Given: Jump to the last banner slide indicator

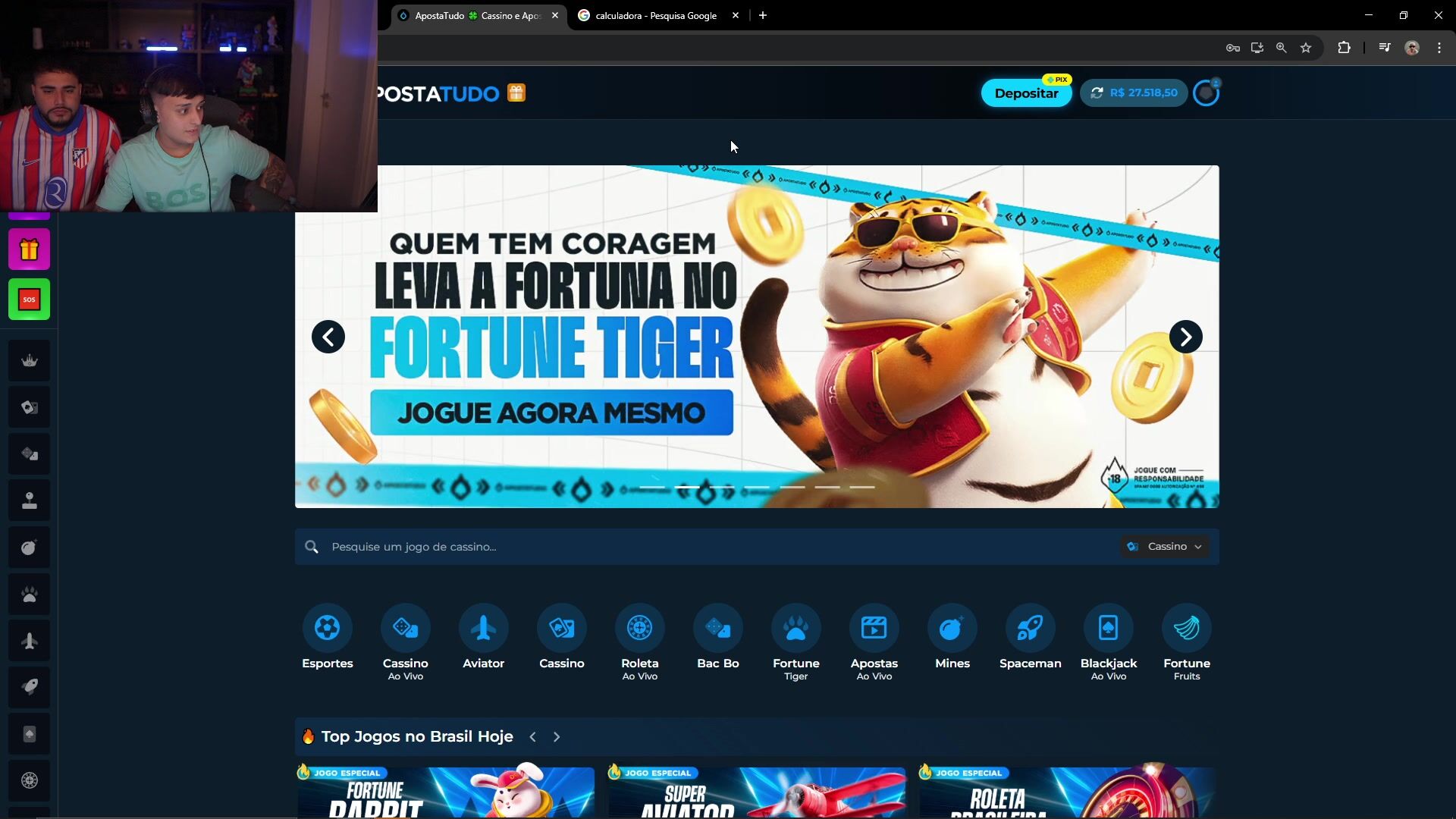Looking at the screenshot, I should (862, 487).
